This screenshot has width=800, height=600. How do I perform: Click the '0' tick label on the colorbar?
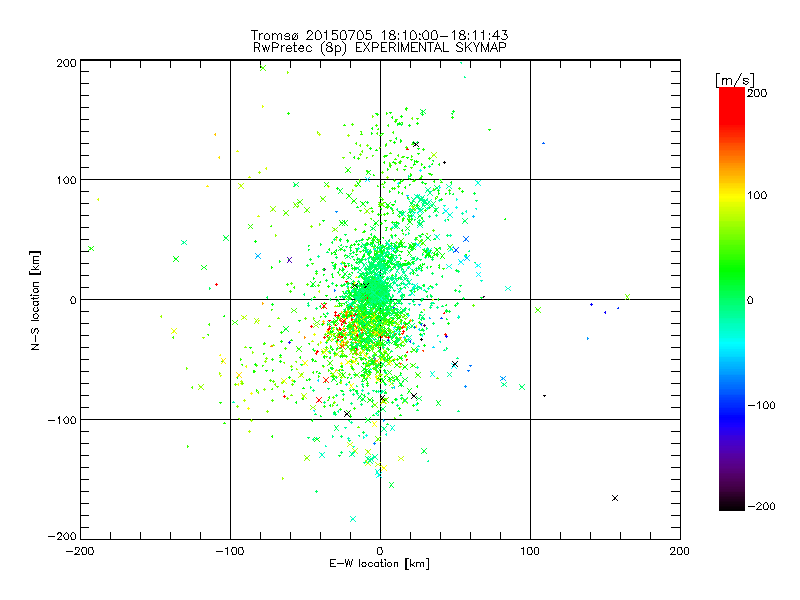coord(750,301)
